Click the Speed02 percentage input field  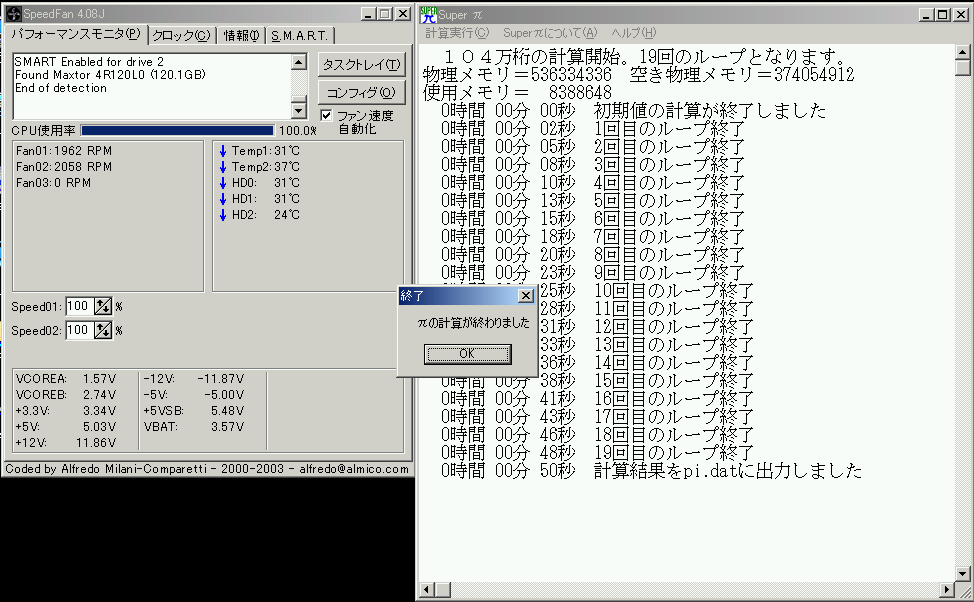80,331
